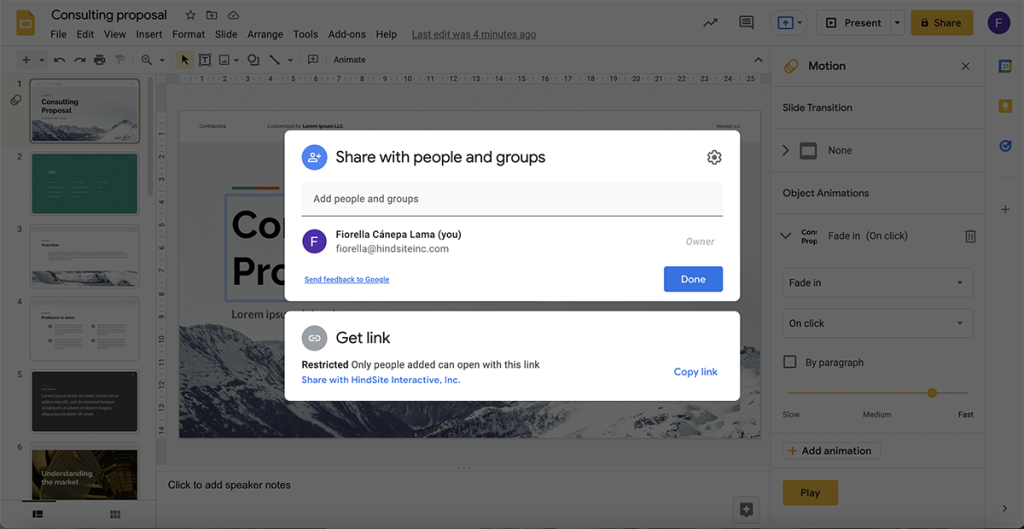Click the animation speed slider handle

coord(932,393)
